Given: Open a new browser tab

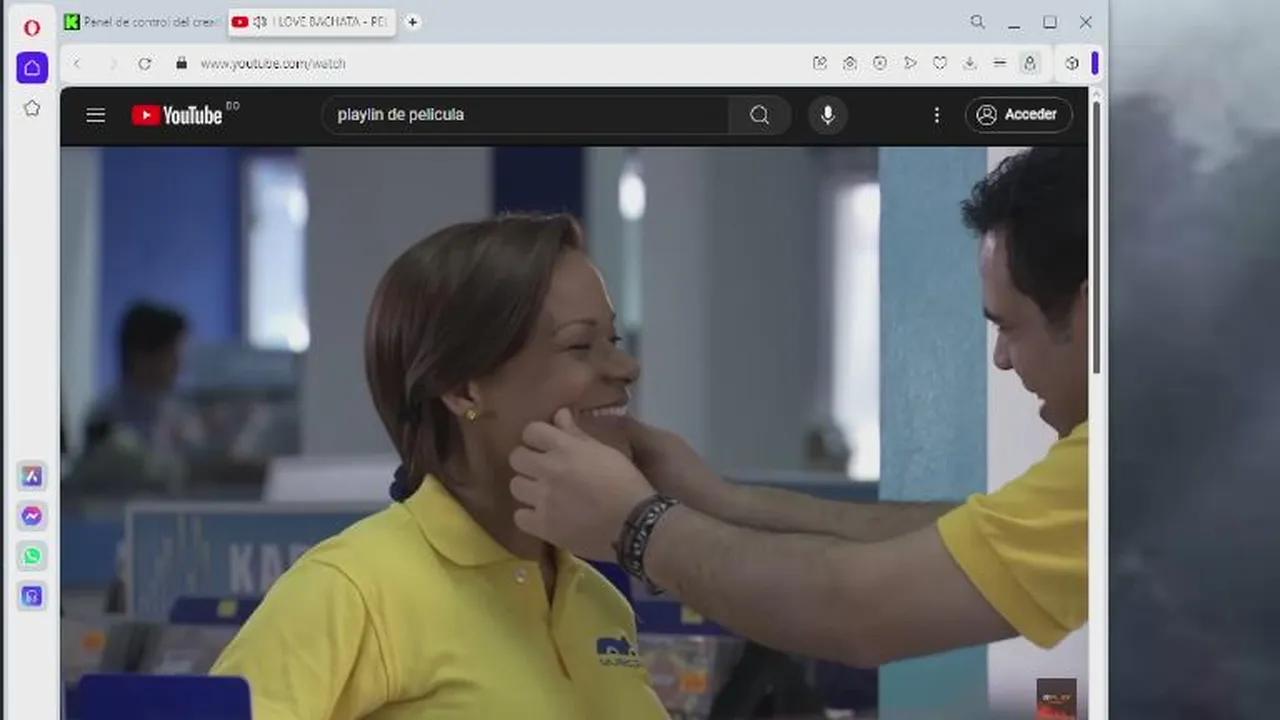Looking at the screenshot, I should click(412, 22).
